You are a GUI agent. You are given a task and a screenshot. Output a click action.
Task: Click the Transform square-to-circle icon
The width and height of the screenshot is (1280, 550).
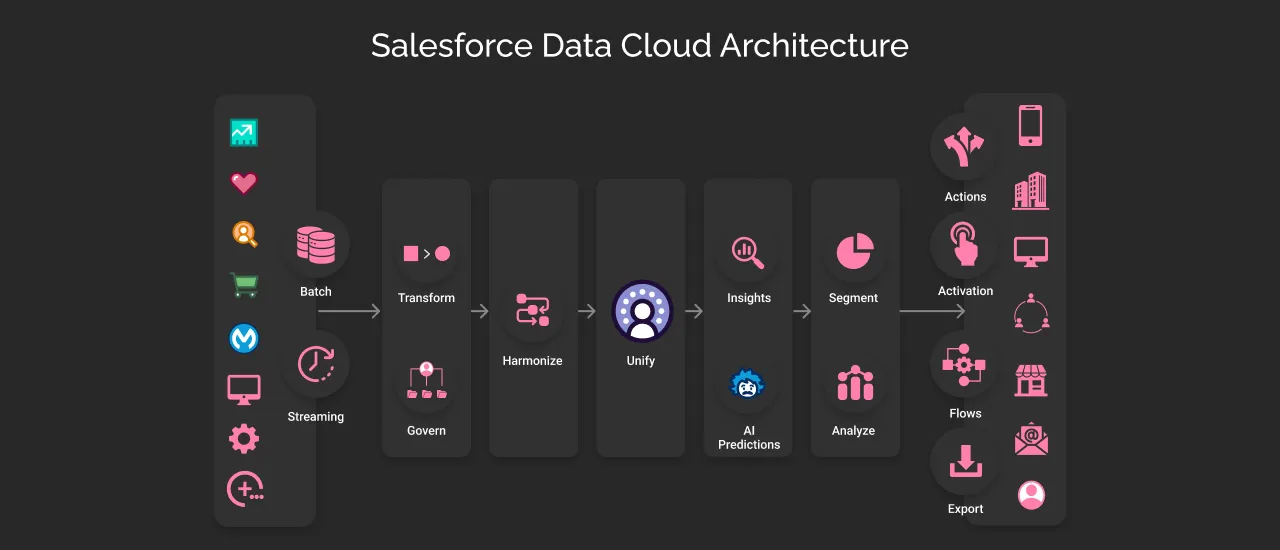pyautogui.click(x=426, y=254)
